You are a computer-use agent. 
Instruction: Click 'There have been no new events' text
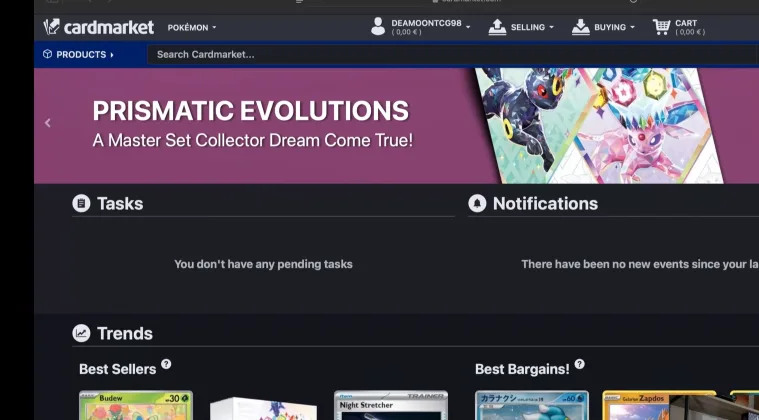point(640,264)
